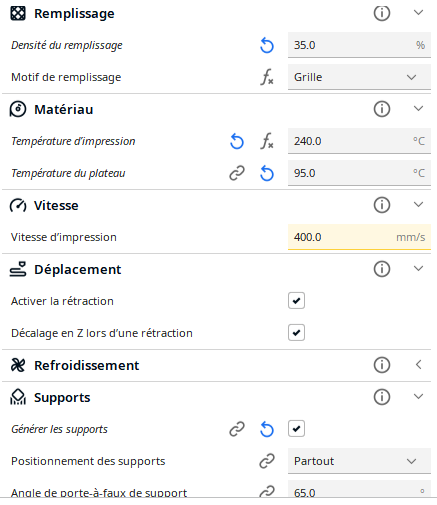Open the Motif de remplissage dropdown
The image size is (437, 505).
tap(359, 77)
